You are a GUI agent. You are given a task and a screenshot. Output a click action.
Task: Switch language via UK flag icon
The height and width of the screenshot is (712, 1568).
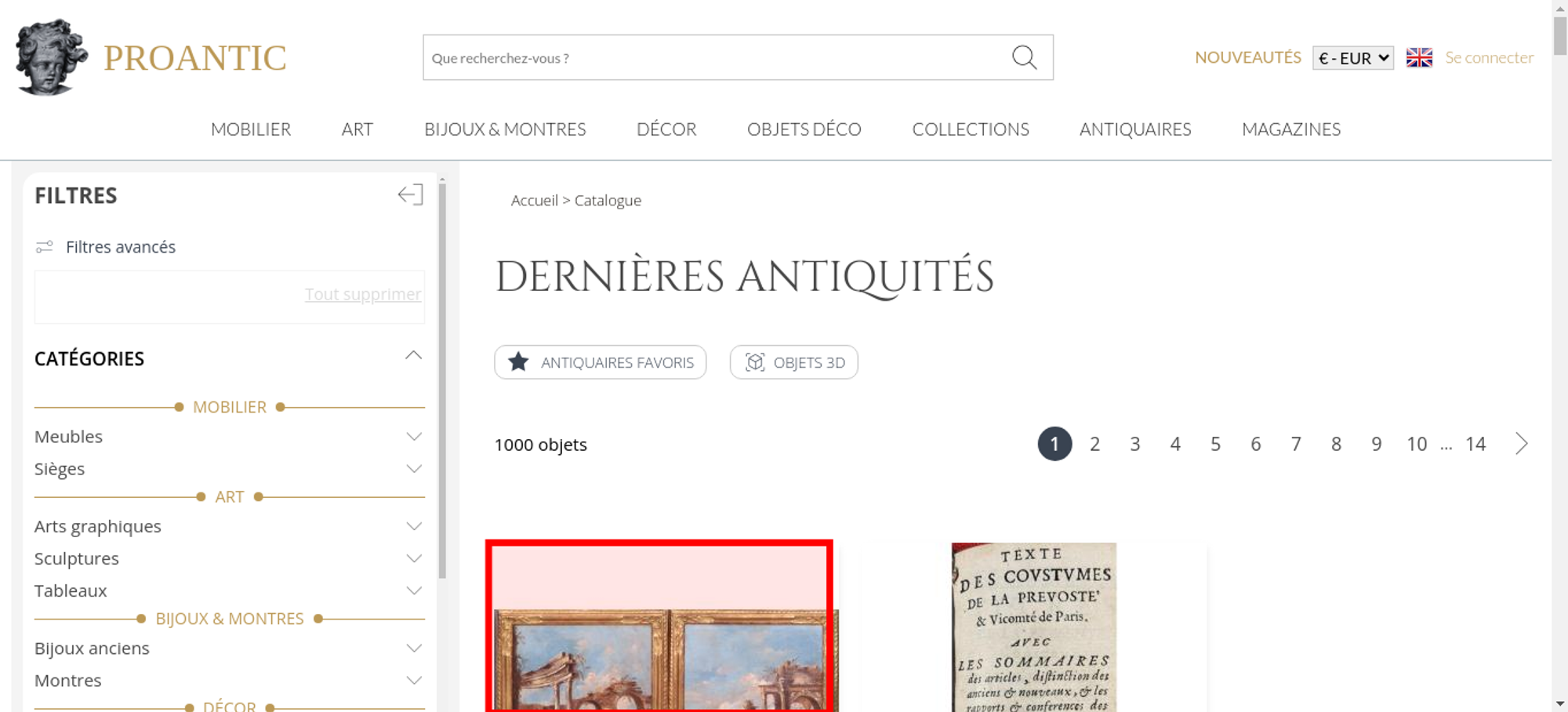pyautogui.click(x=1418, y=58)
